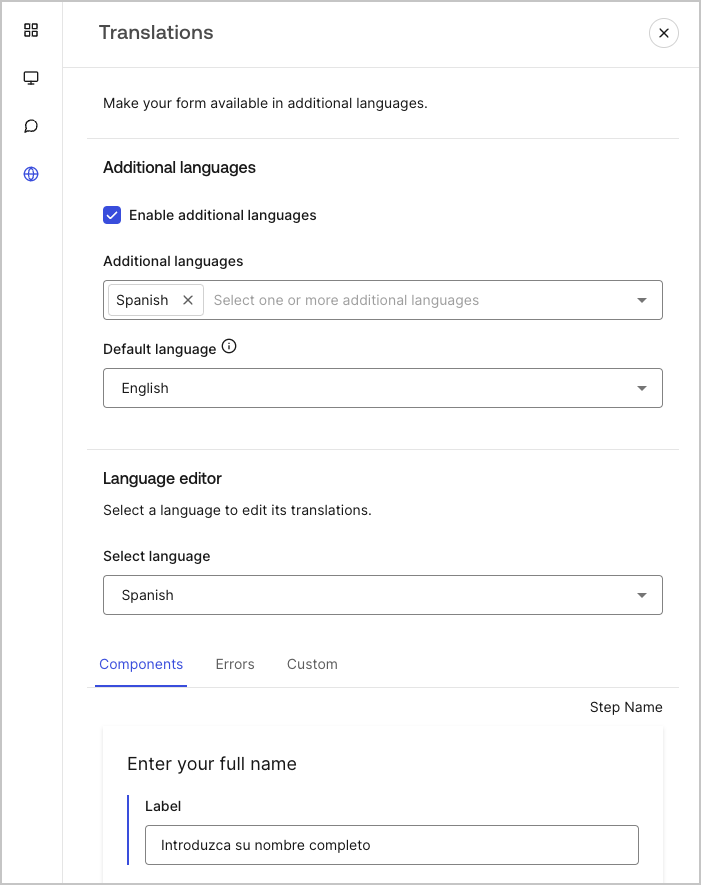Remove the Spanish language tag
This screenshot has height=885, width=701.
pos(188,299)
